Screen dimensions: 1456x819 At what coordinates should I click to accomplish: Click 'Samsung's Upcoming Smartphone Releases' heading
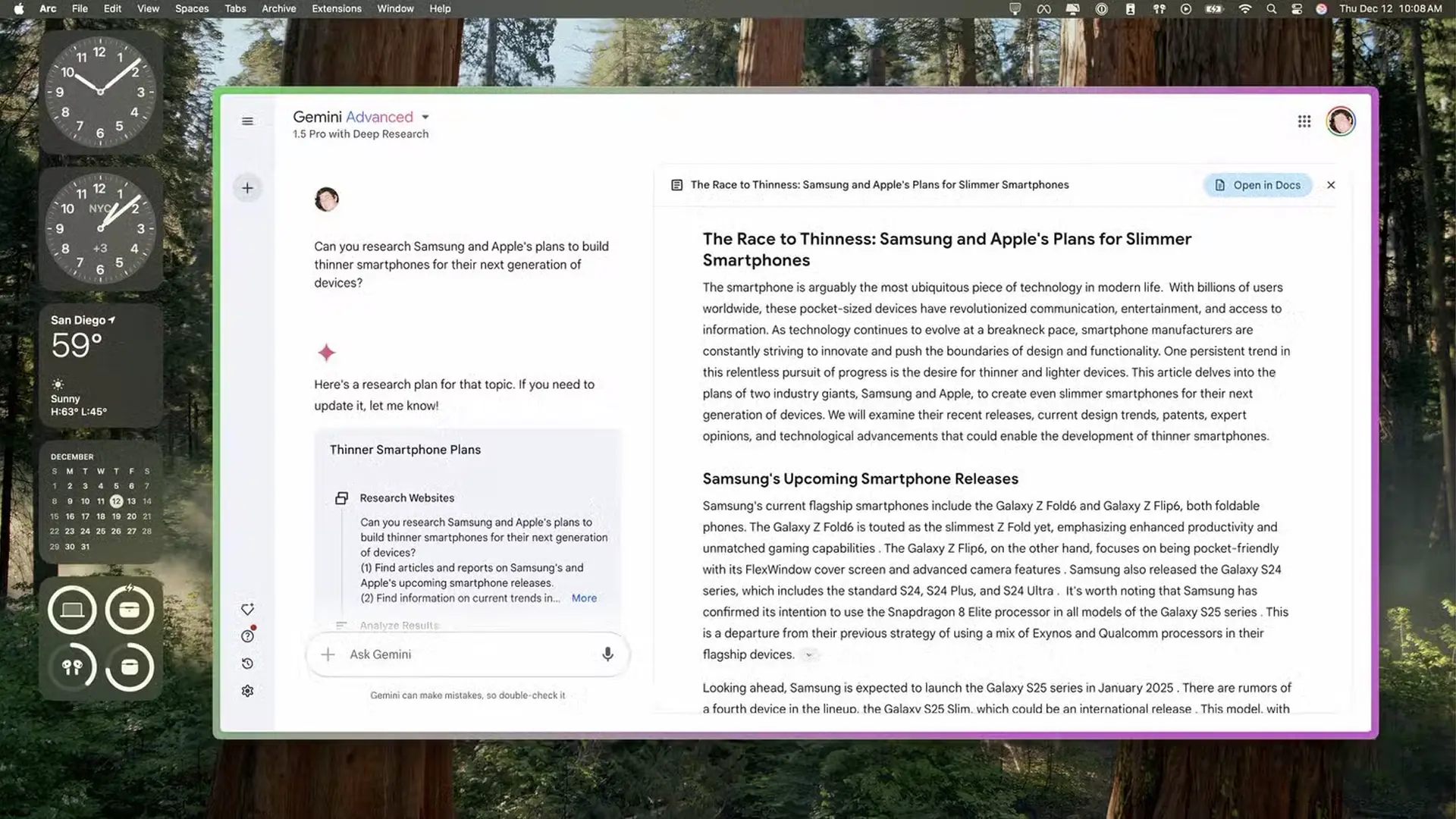(x=860, y=479)
